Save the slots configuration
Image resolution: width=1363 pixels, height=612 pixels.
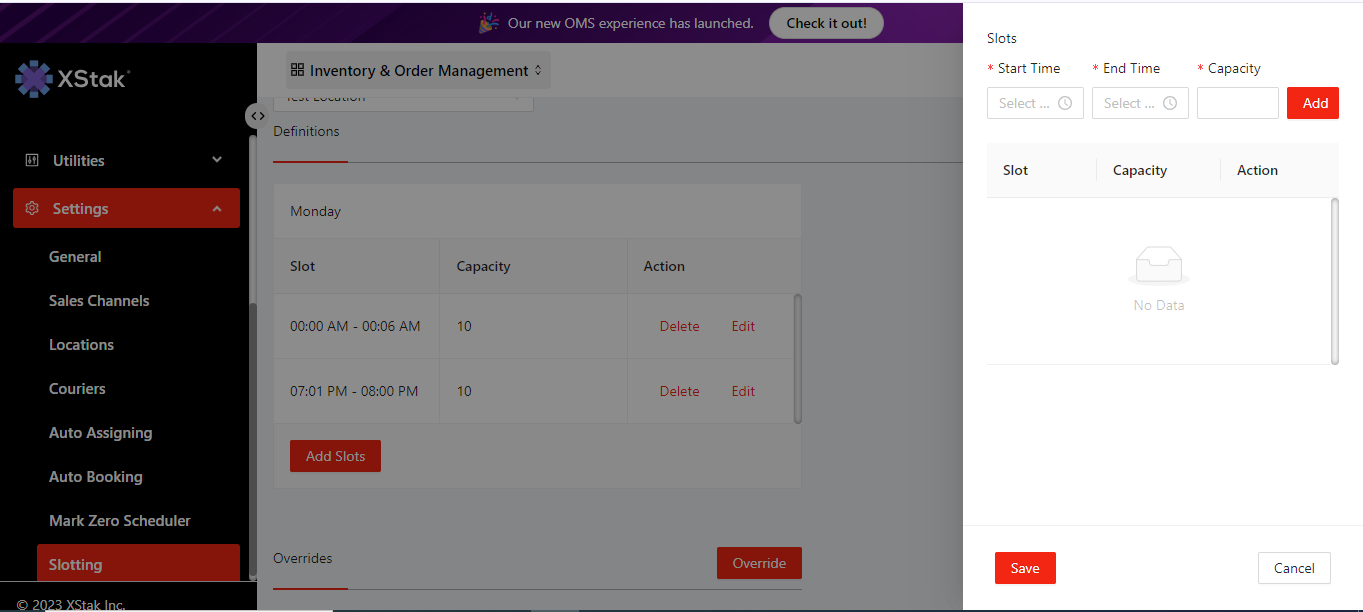click(x=1025, y=568)
